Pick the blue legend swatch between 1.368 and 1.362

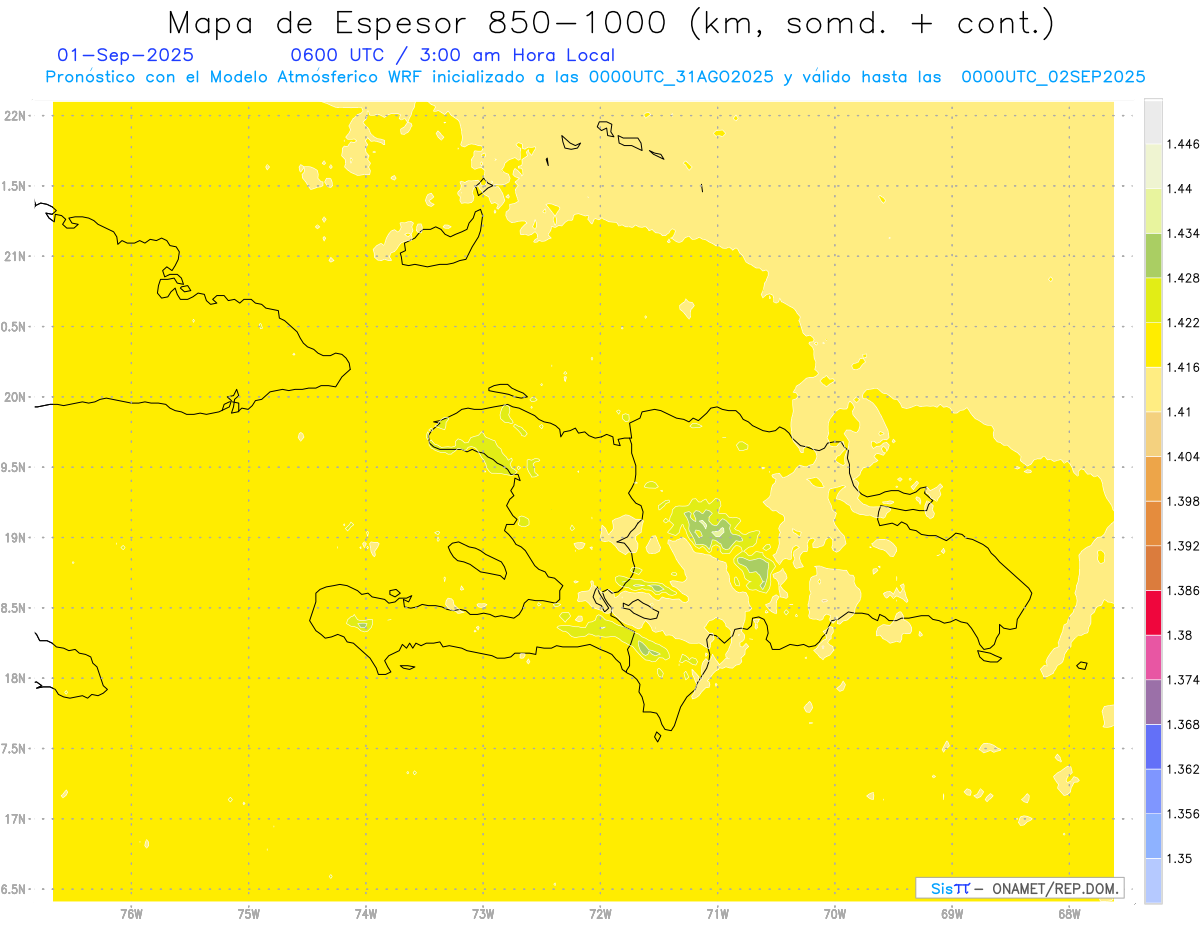[1153, 747]
